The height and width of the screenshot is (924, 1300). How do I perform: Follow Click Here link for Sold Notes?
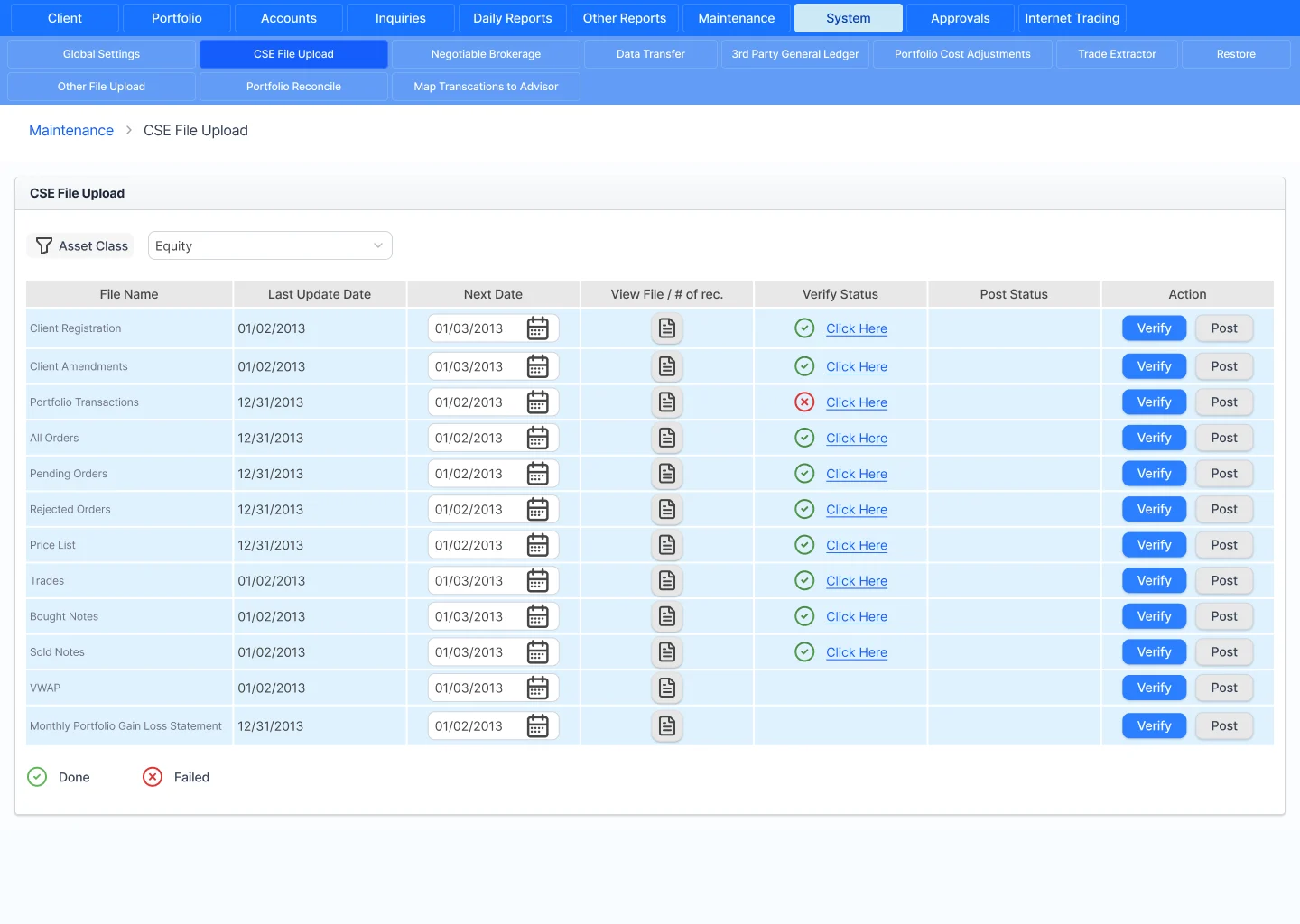click(x=857, y=652)
